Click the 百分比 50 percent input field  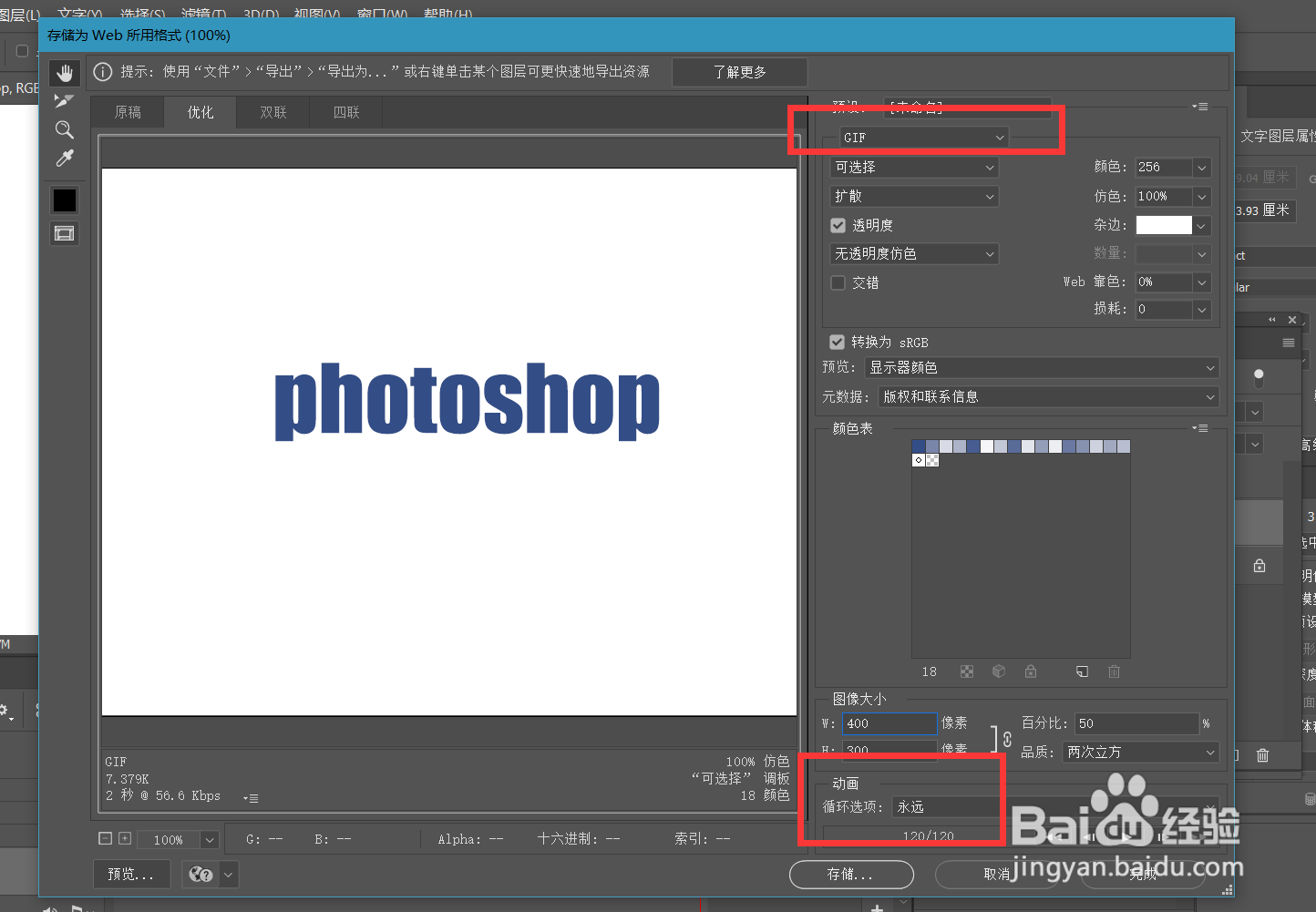click(1136, 723)
